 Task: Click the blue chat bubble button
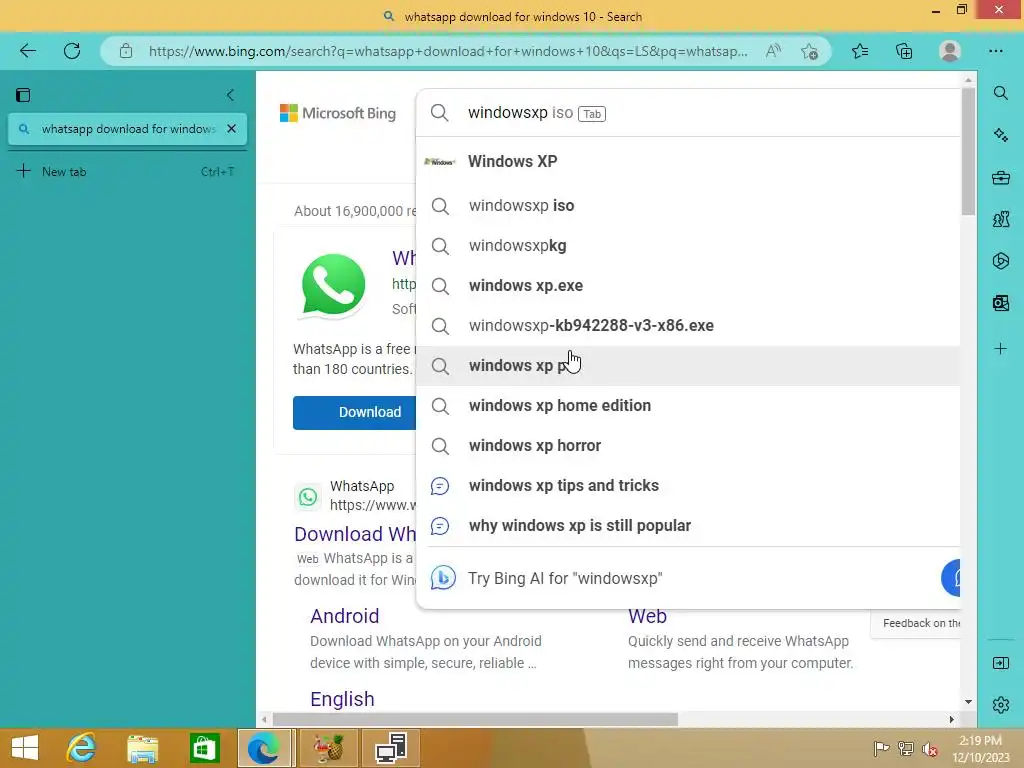coord(952,578)
